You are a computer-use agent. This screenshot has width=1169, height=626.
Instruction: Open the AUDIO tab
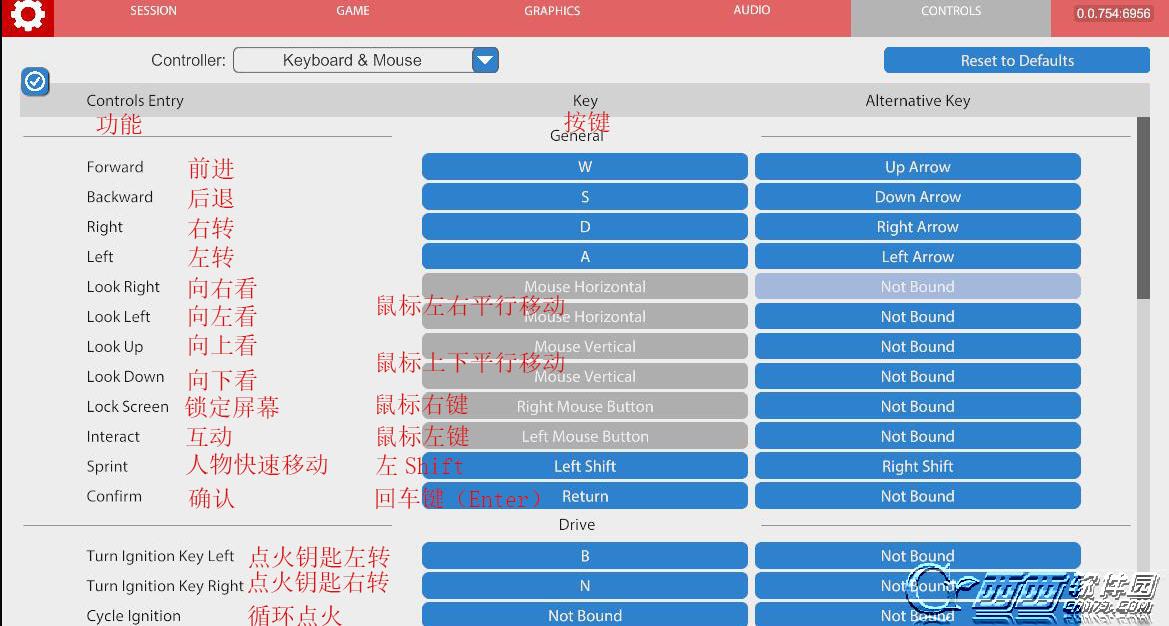click(752, 10)
